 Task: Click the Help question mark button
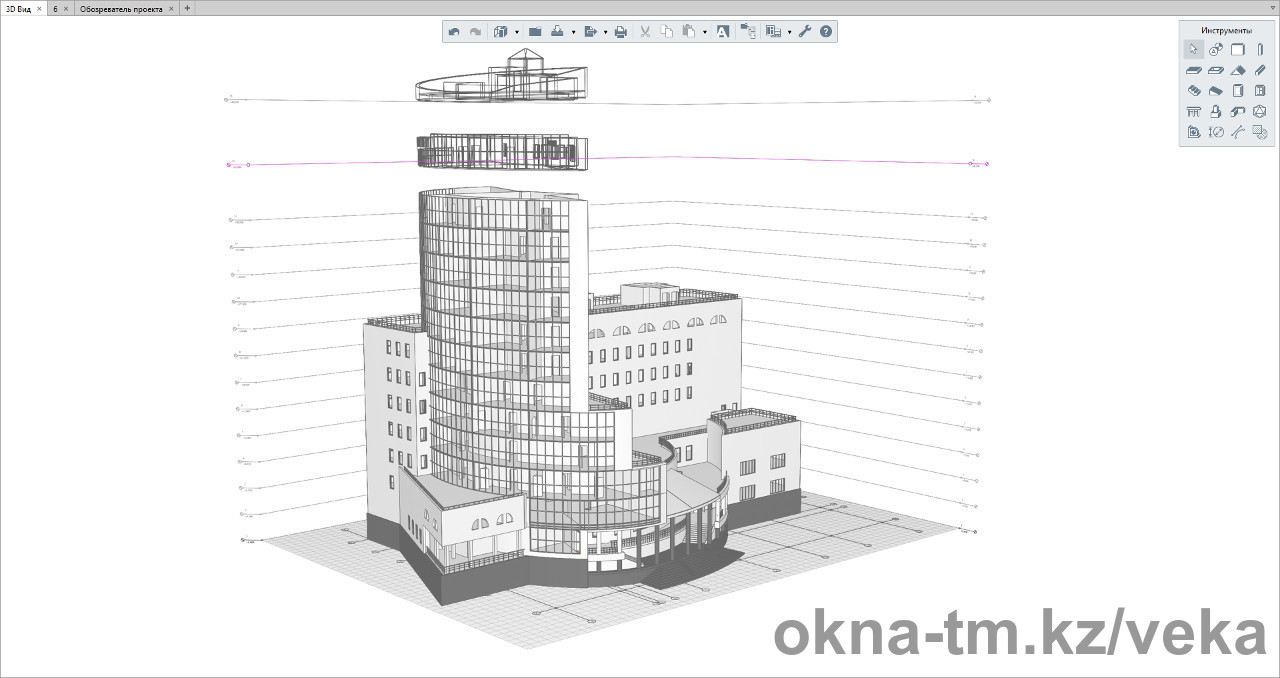click(x=825, y=31)
